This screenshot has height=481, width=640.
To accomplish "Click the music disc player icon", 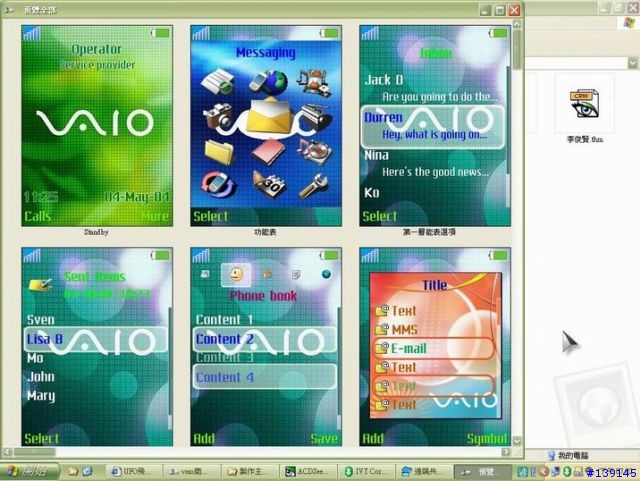I will coord(314,151).
